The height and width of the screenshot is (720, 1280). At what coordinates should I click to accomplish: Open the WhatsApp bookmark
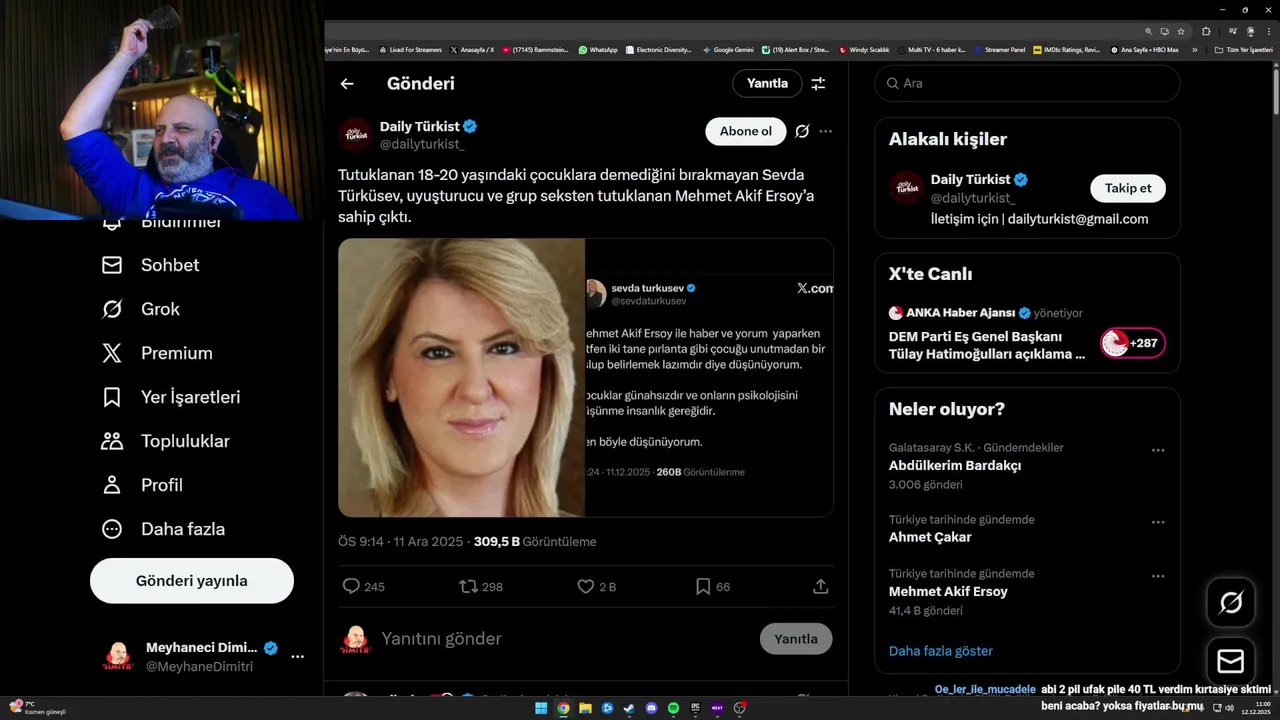[x=598, y=50]
